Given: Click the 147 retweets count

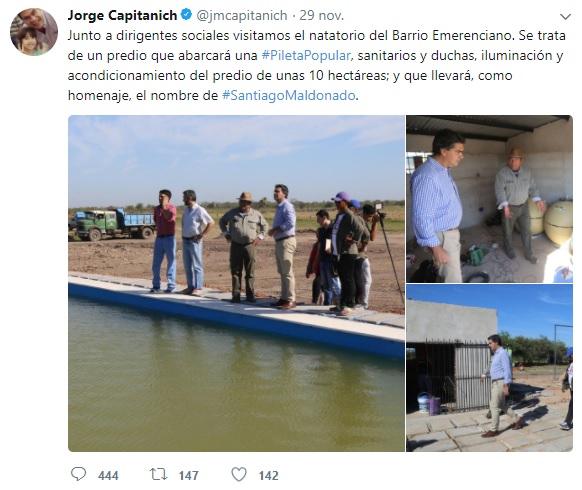Looking at the screenshot, I should tap(189, 476).
